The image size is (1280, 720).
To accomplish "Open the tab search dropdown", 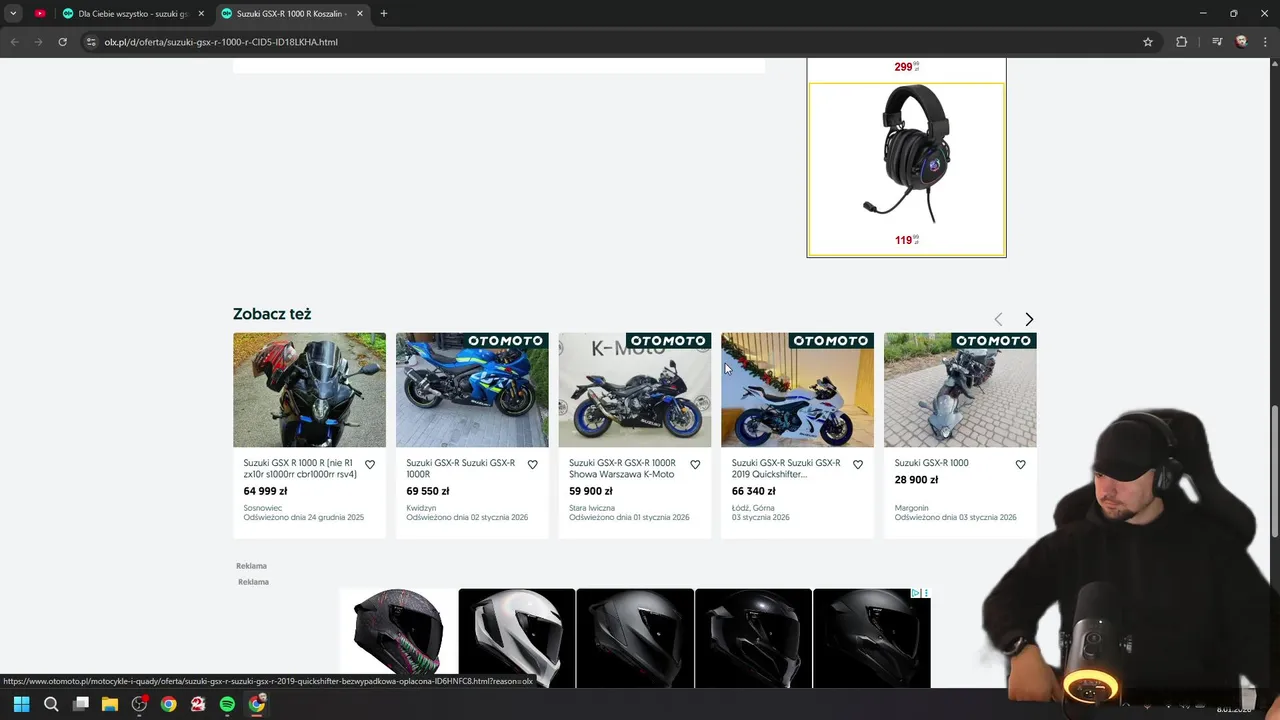I will point(13,14).
